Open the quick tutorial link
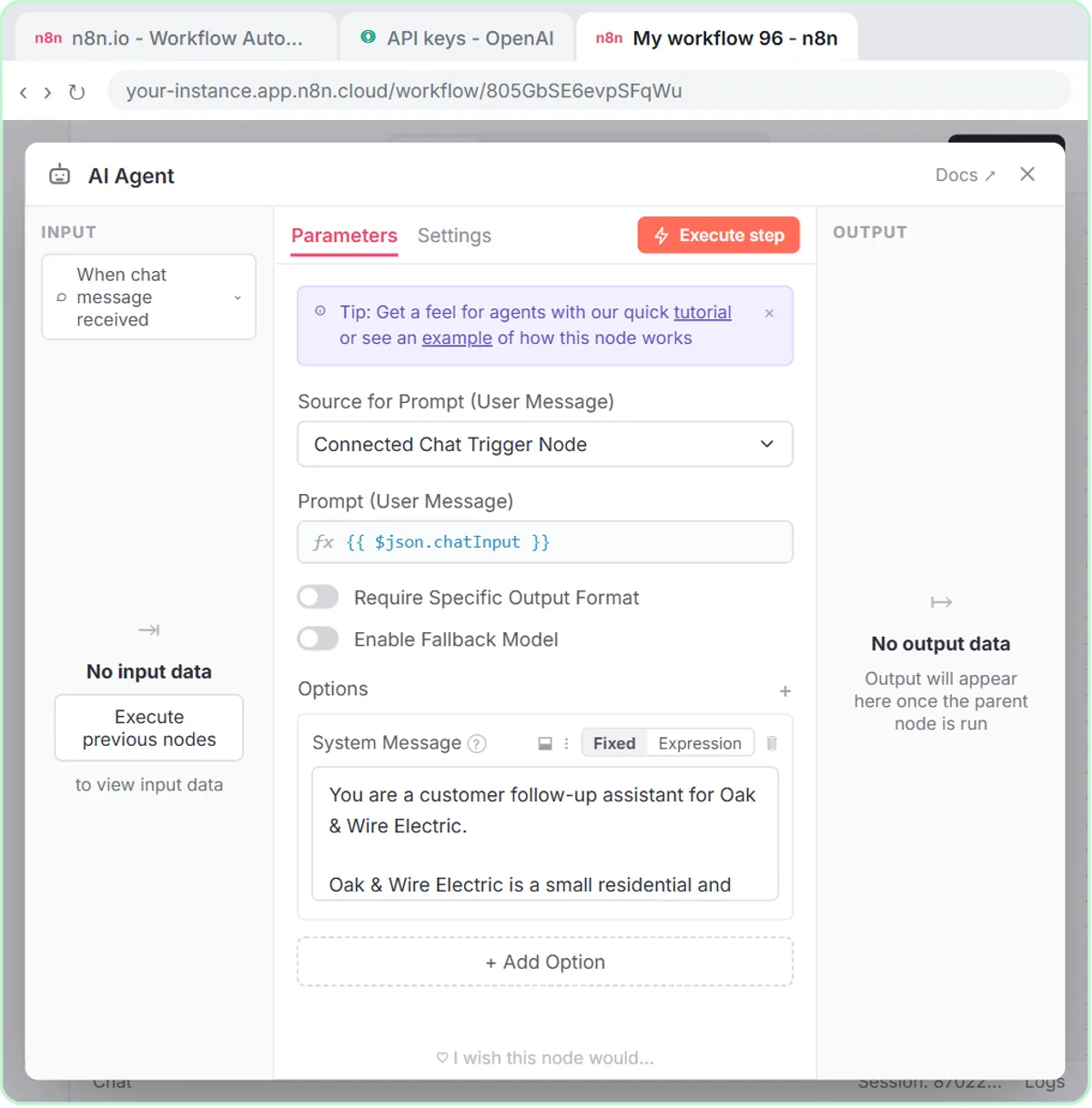1092x1108 pixels. (x=702, y=312)
